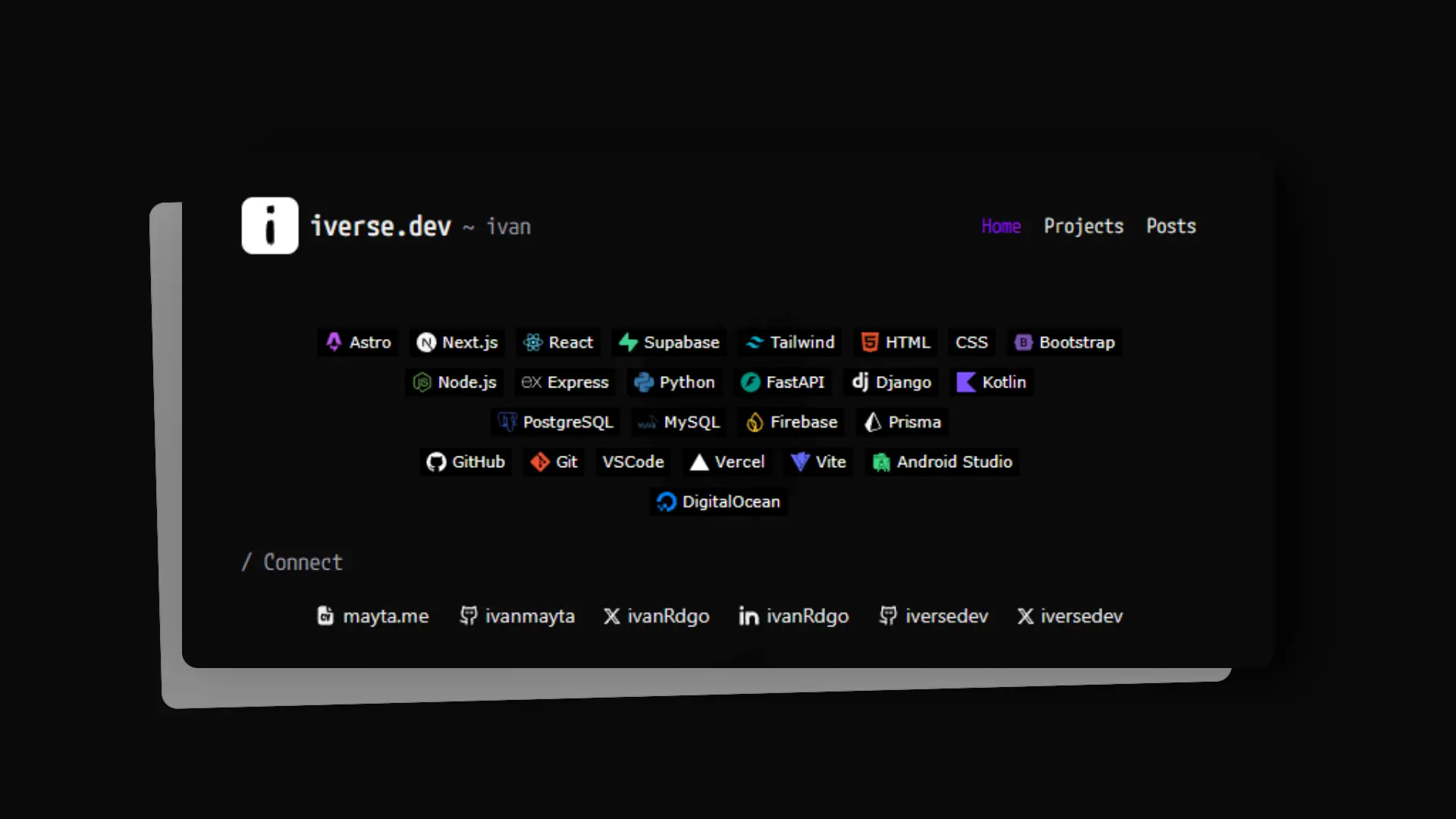Image resolution: width=1456 pixels, height=819 pixels.
Task: Go to the Projects page
Action: pos(1084,226)
